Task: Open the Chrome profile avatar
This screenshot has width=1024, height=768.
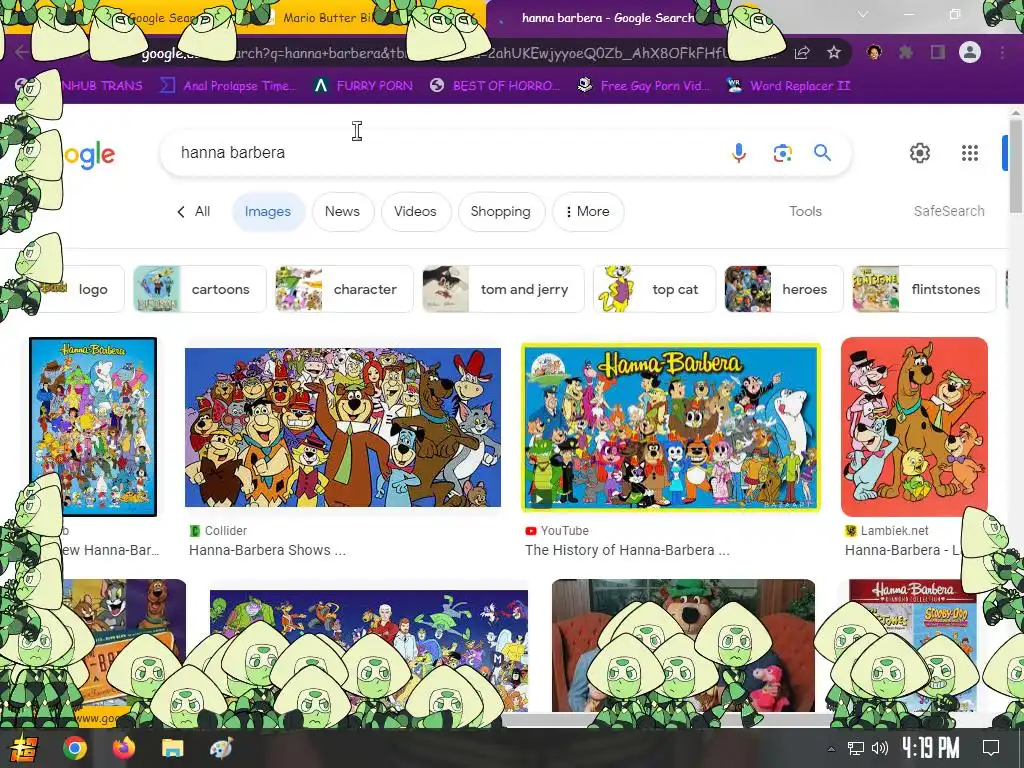Action: [x=970, y=52]
